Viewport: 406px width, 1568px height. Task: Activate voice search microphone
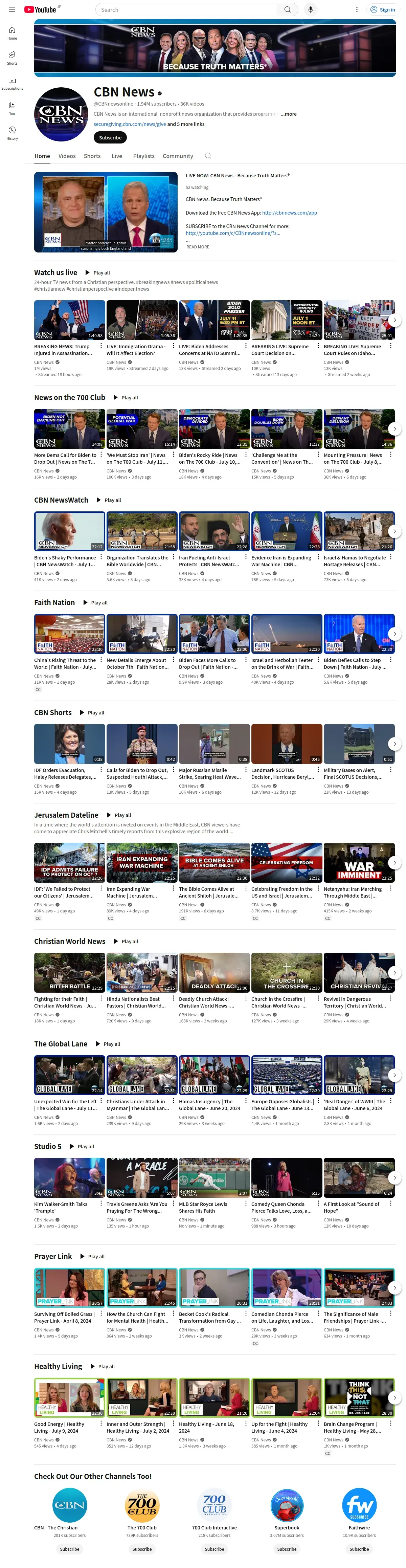(311, 10)
